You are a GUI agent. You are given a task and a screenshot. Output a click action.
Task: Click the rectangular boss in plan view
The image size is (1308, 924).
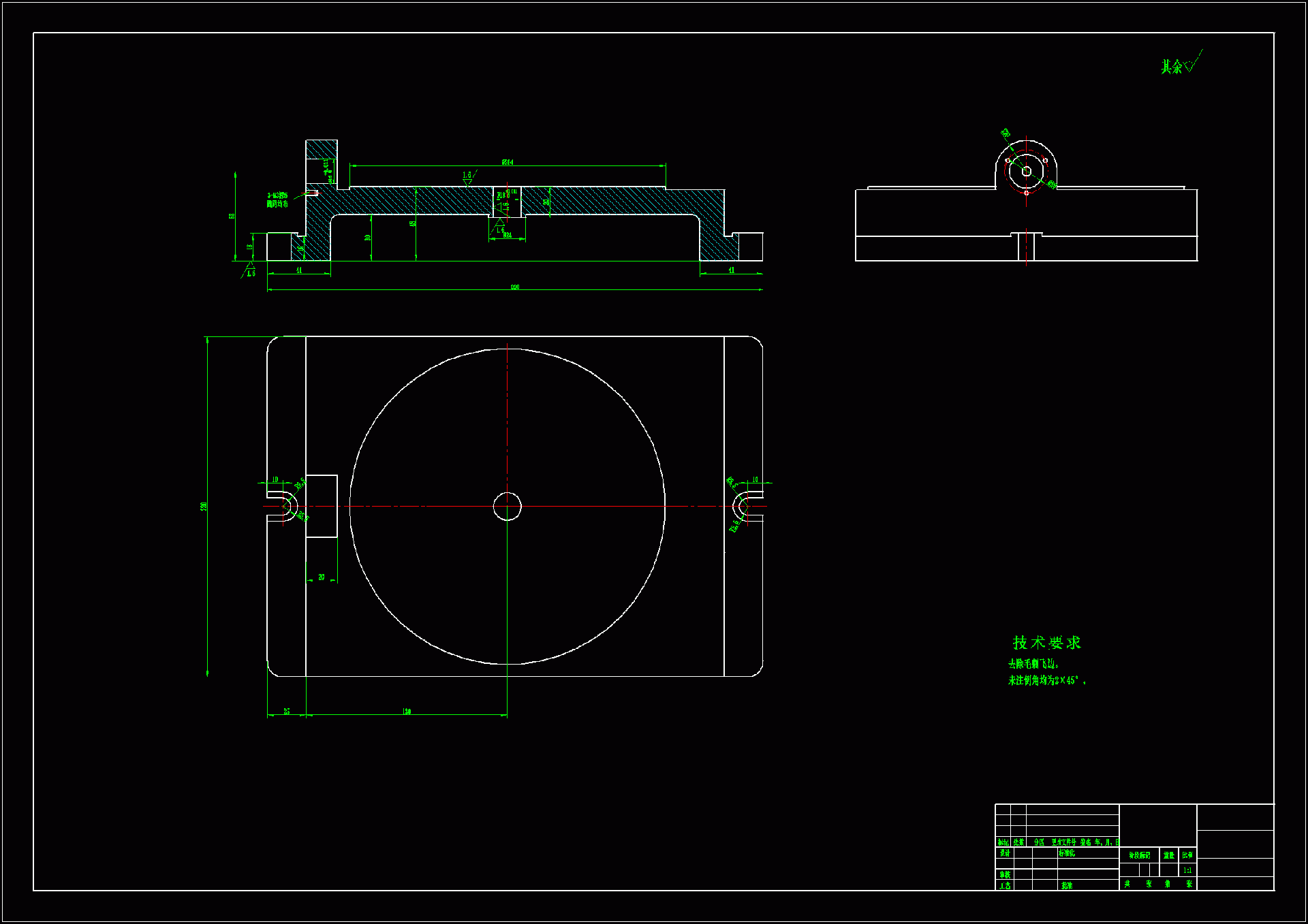click(x=322, y=506)
